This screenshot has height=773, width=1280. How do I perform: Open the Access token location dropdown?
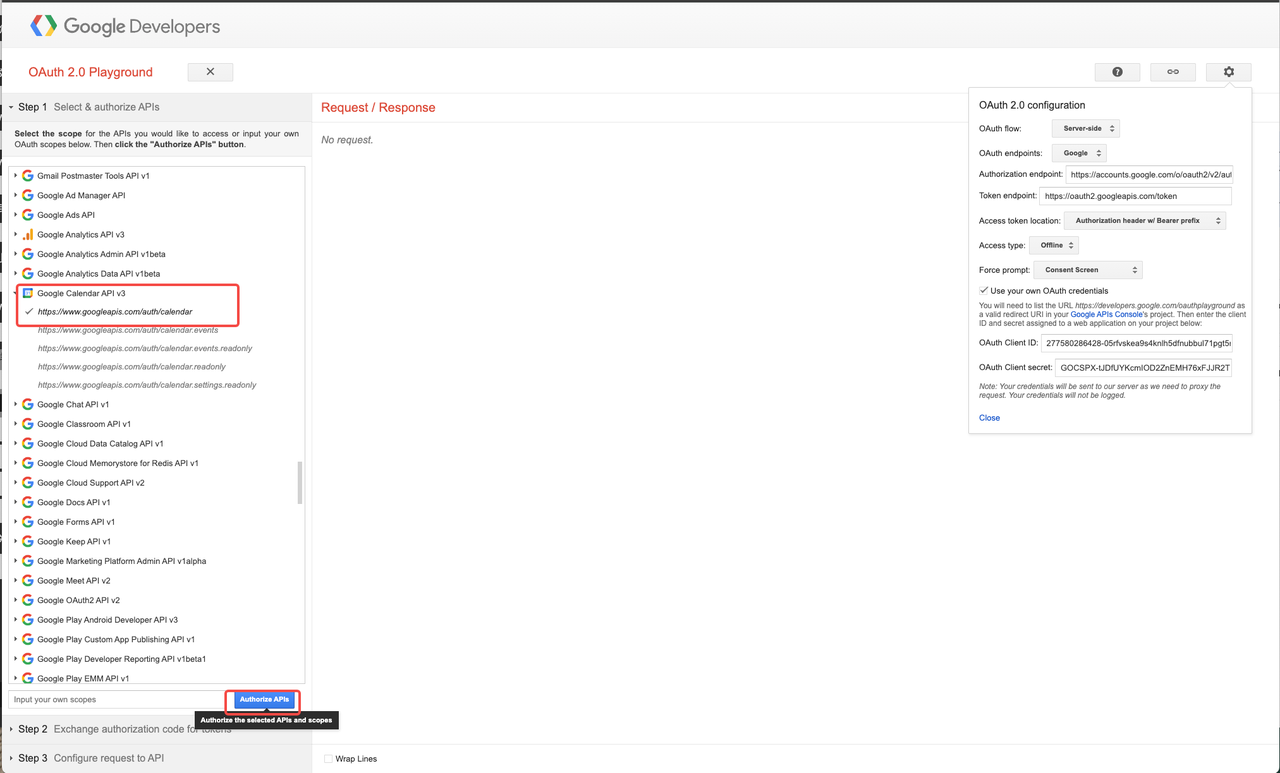point(1145,220)
